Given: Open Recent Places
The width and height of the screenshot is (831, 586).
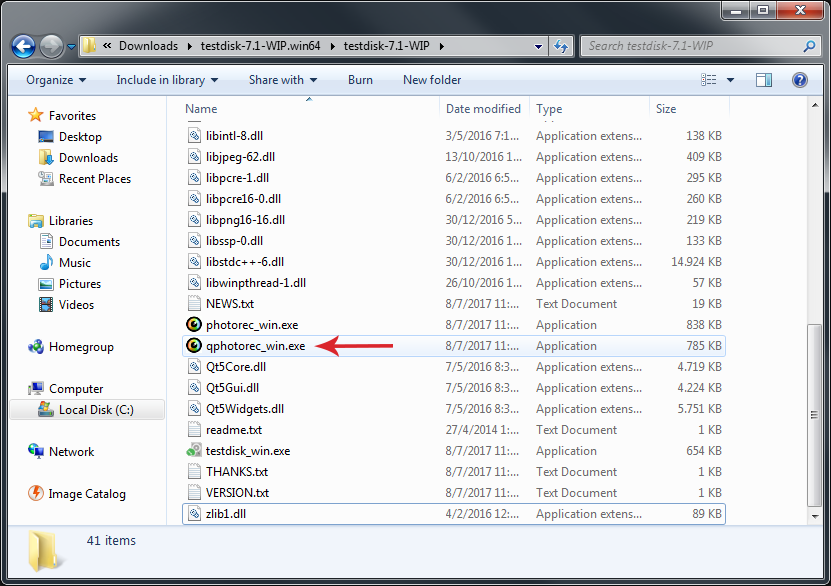Looking at the screenshot, I should click(94, 179).
